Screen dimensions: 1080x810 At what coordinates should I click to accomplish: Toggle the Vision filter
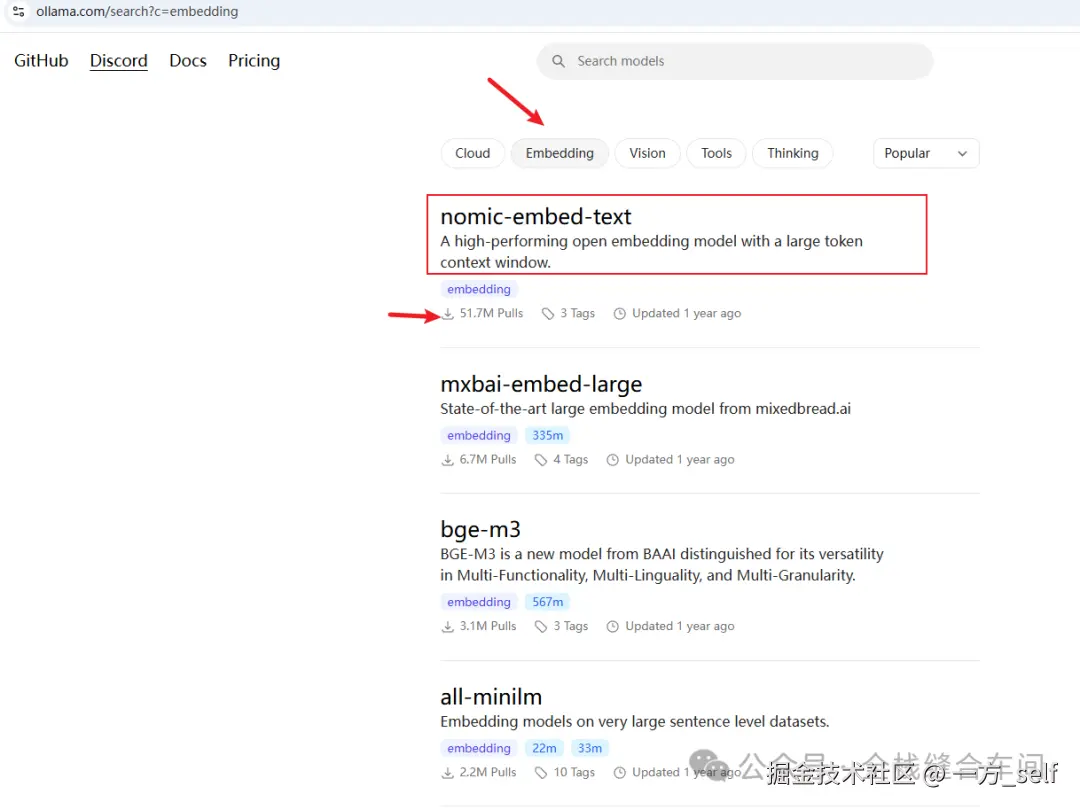647,153
